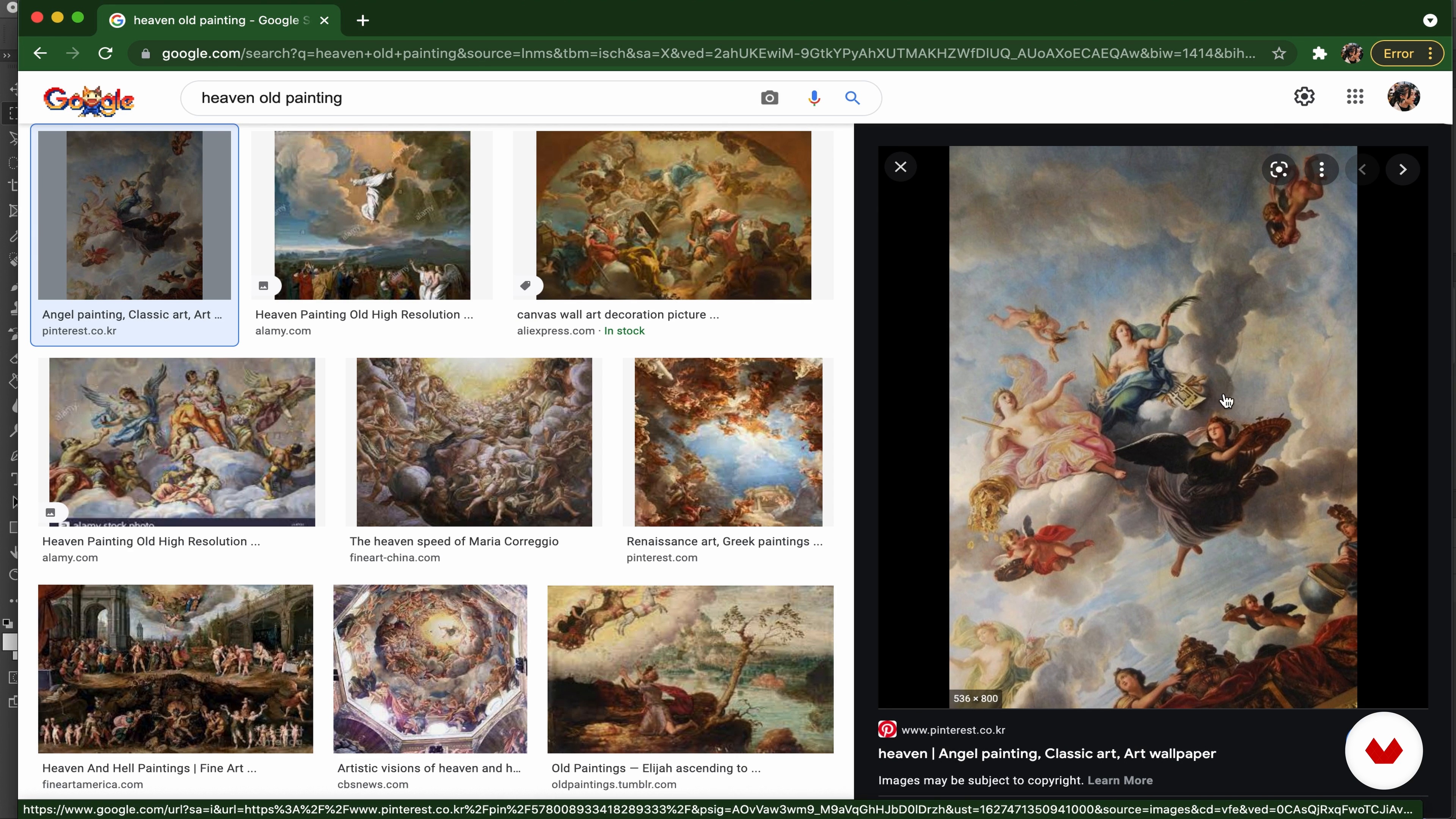
Task: Open Google Lens visual search icon
Action: click(x=1279, y=169)
